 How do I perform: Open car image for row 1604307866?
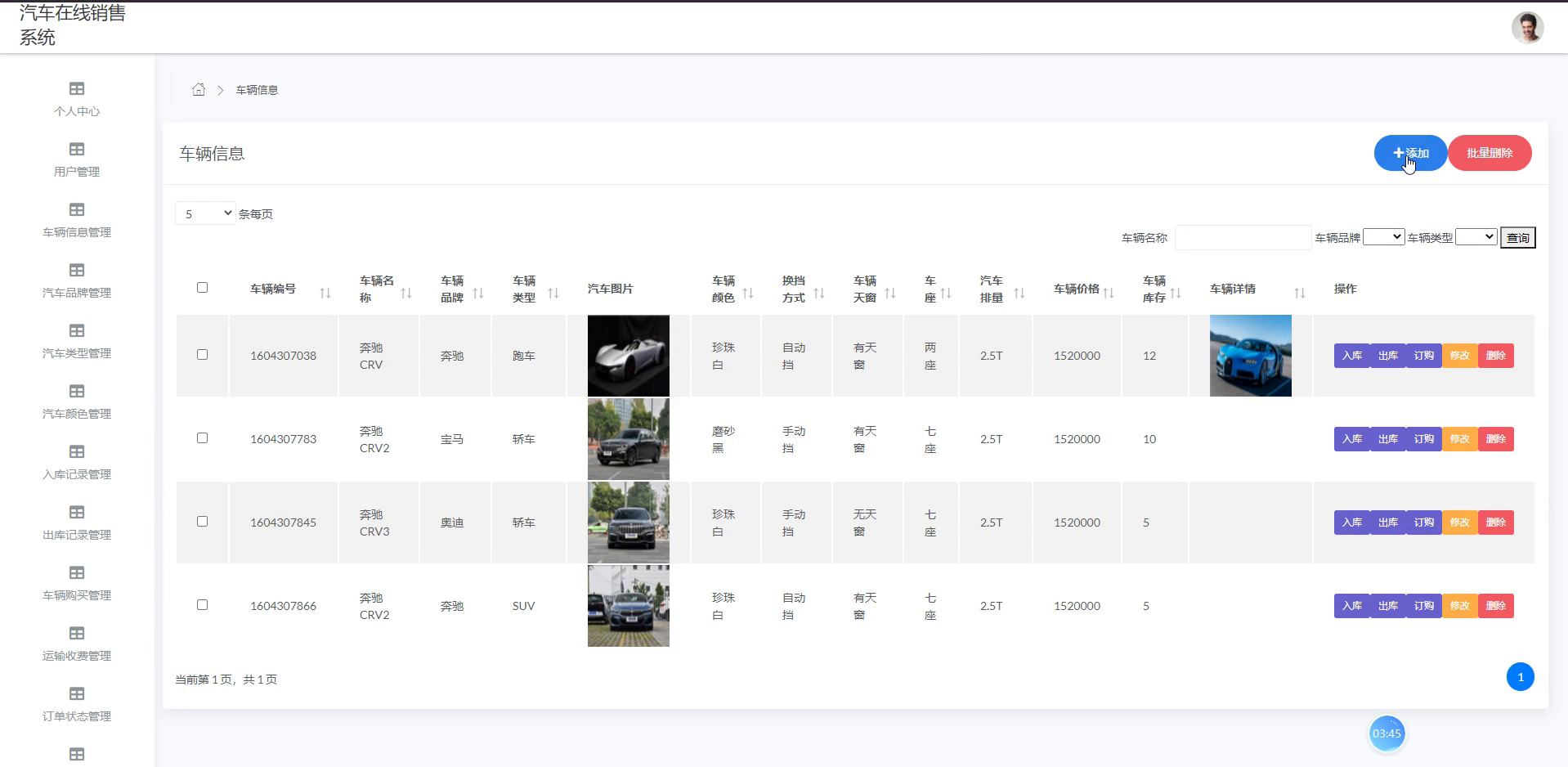[629, 606]
